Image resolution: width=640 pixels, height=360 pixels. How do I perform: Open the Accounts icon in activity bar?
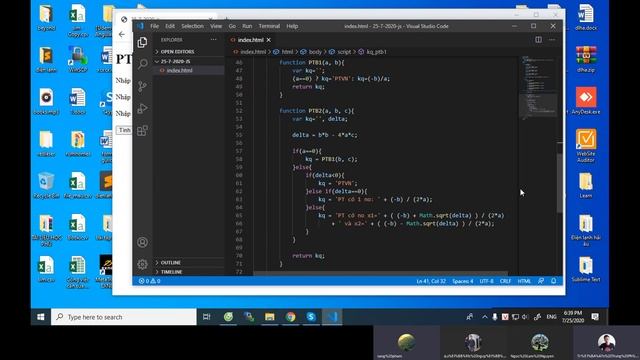click(142, 242)
